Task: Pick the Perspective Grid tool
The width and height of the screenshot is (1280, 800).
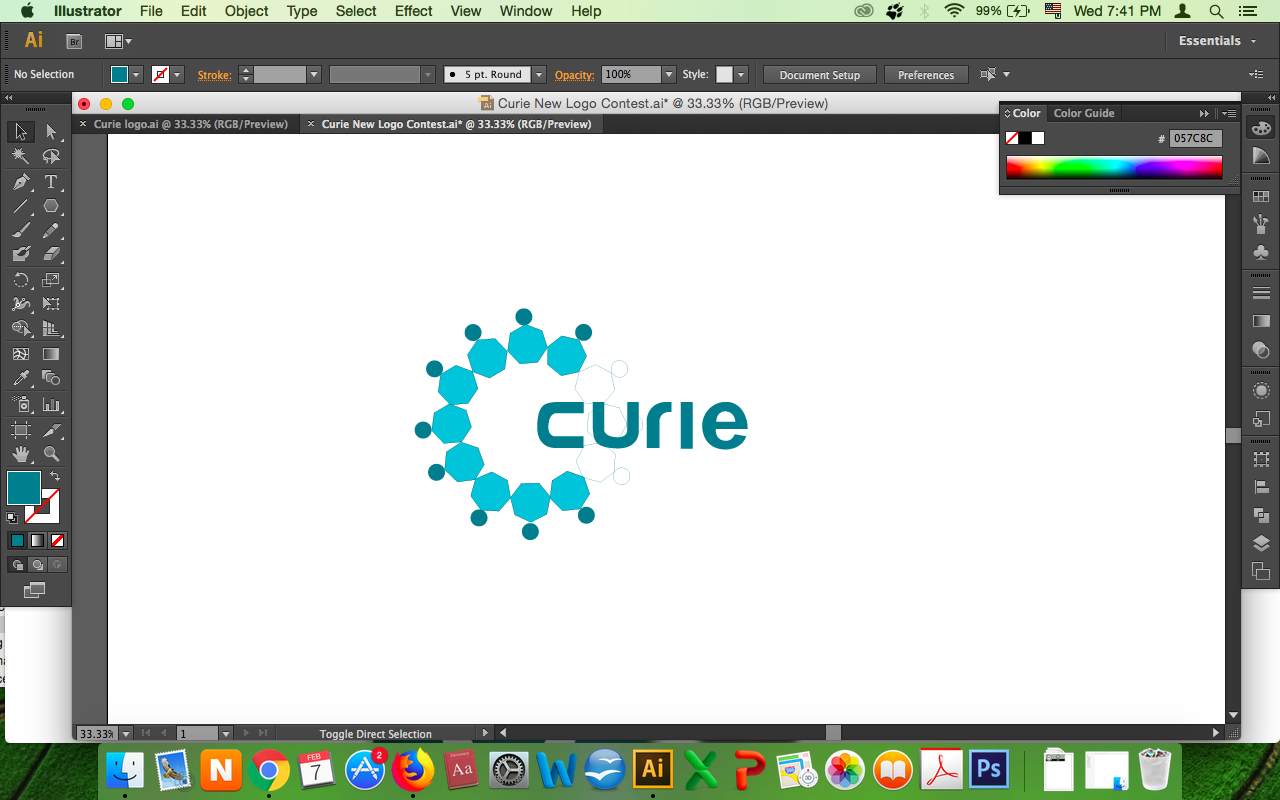Action: [x=51, y=329]
